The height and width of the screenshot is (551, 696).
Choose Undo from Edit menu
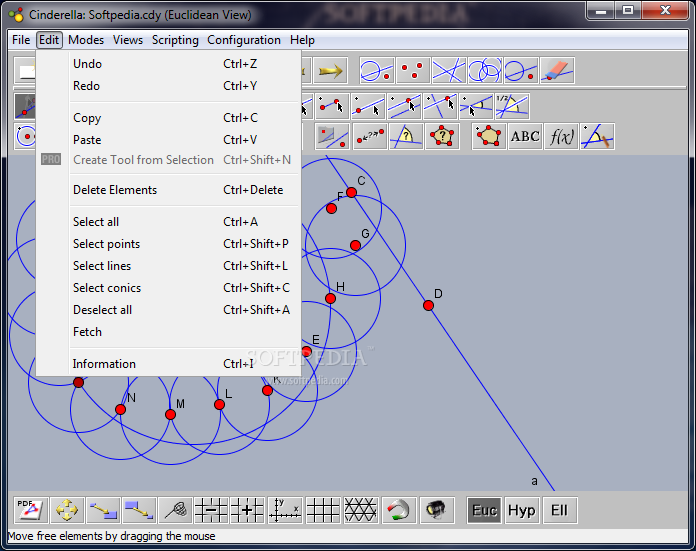coord(168,64)
